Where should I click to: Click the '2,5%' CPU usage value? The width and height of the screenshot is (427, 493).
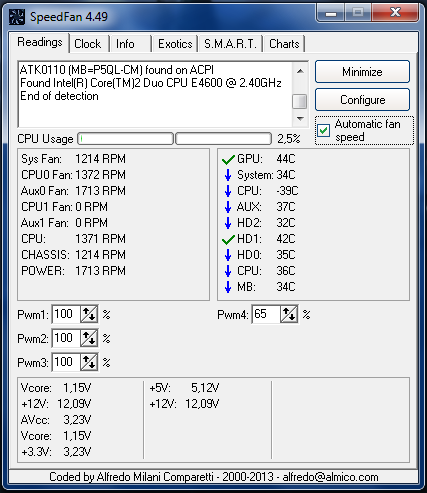point(289,139)
